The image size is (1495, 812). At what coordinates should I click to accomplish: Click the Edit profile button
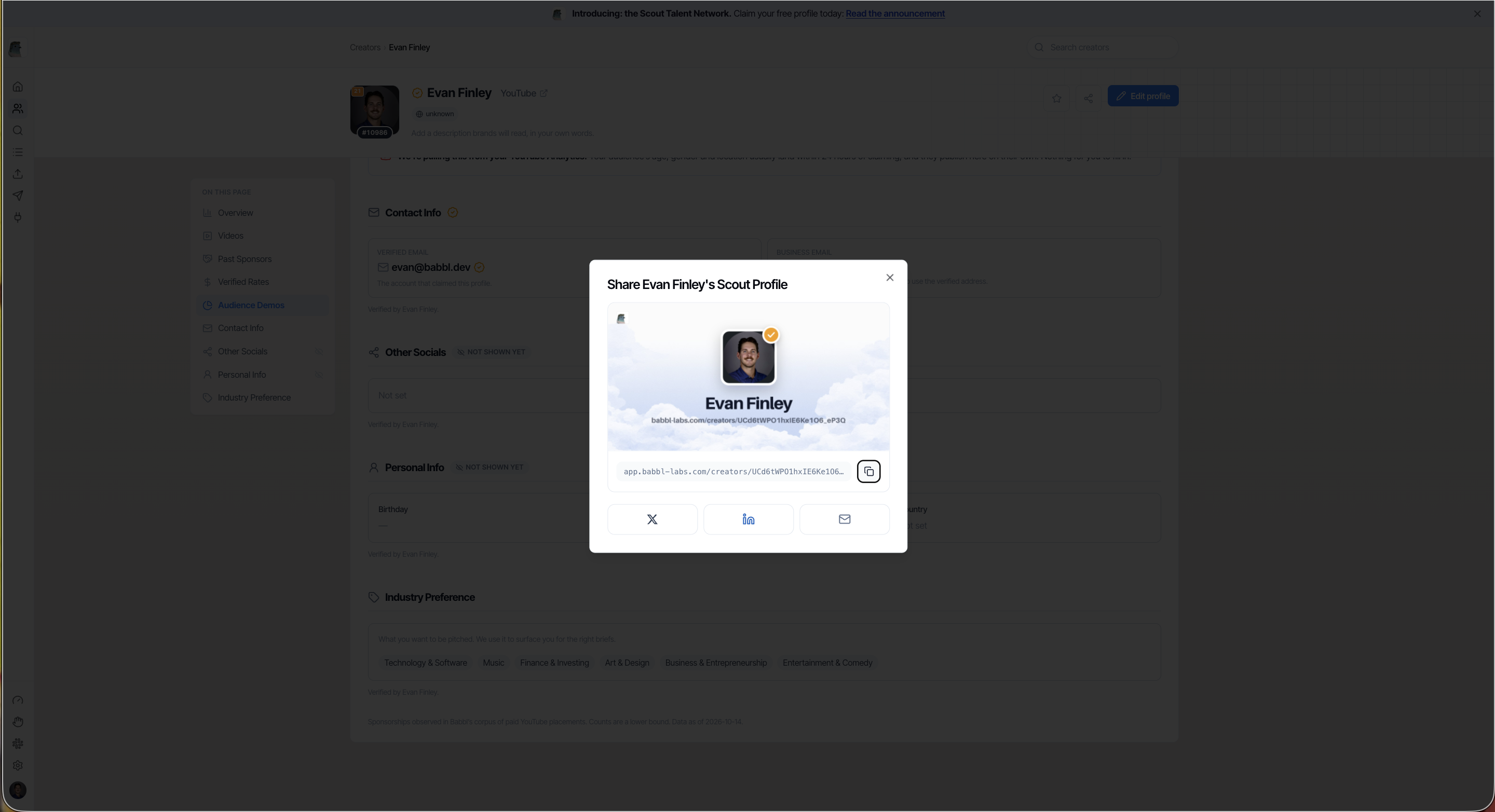1143,95
